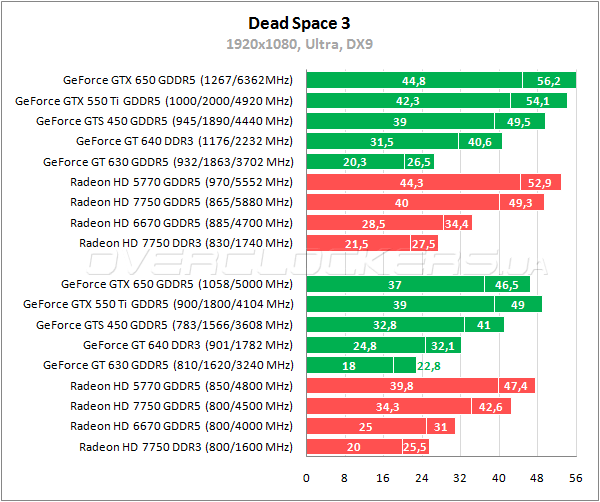Click the 20,3 bar value
600x502 pixels.
354,162
